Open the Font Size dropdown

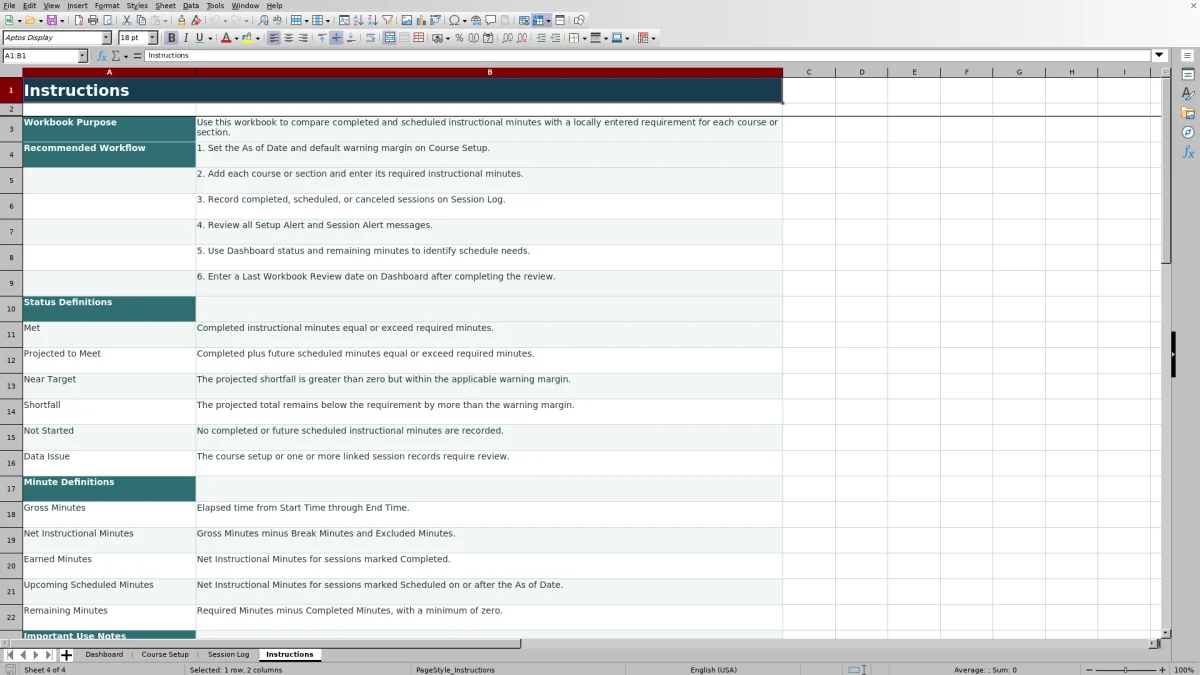(153, 38)
